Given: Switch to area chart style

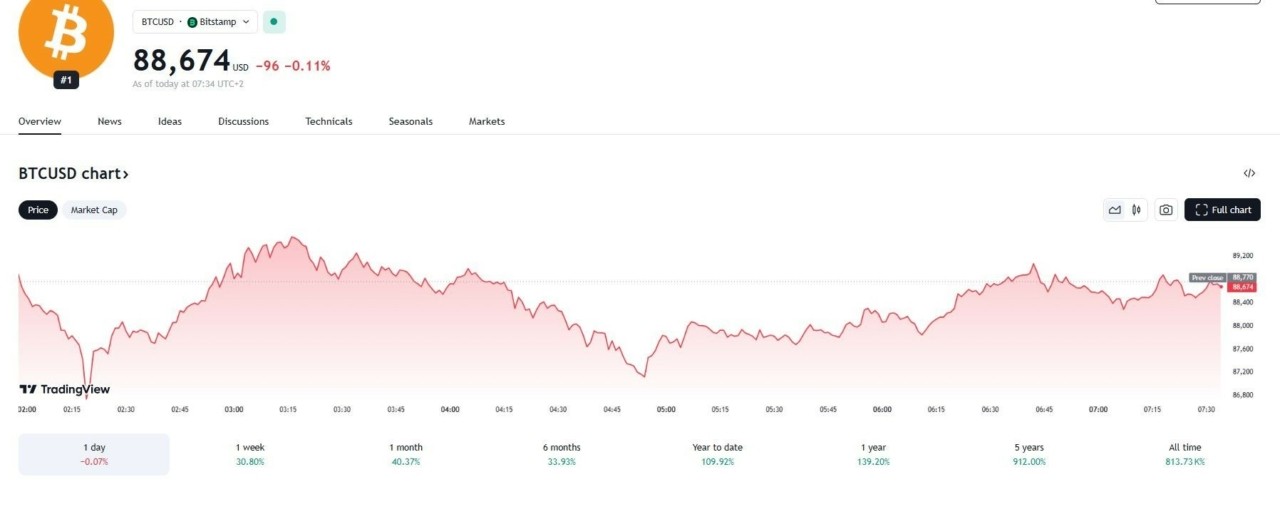Looking at the screenshot, I should coord(1114,210).
